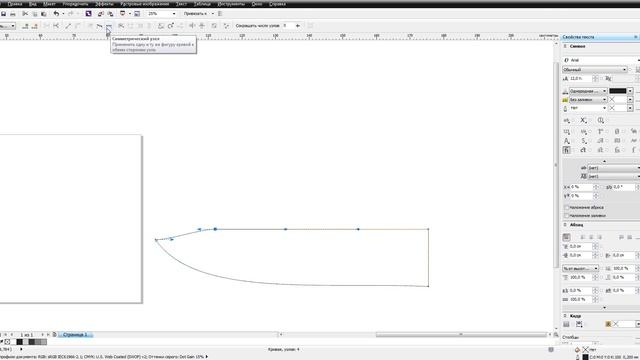Click the Add page icon beside Страница 1
The image size is (640, 360).
pos(54,335)
